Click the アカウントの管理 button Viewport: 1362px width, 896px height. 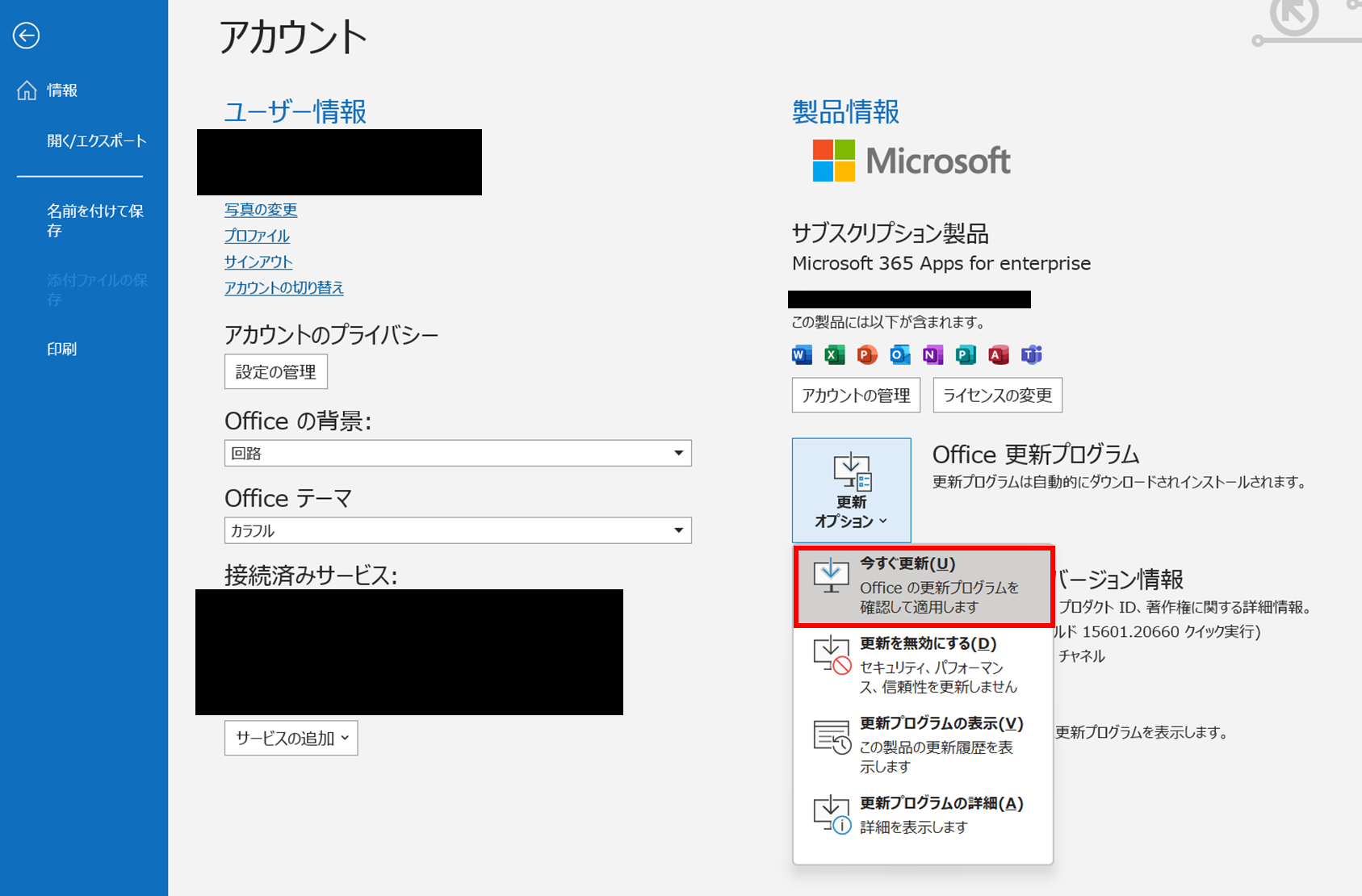(856, 396)
